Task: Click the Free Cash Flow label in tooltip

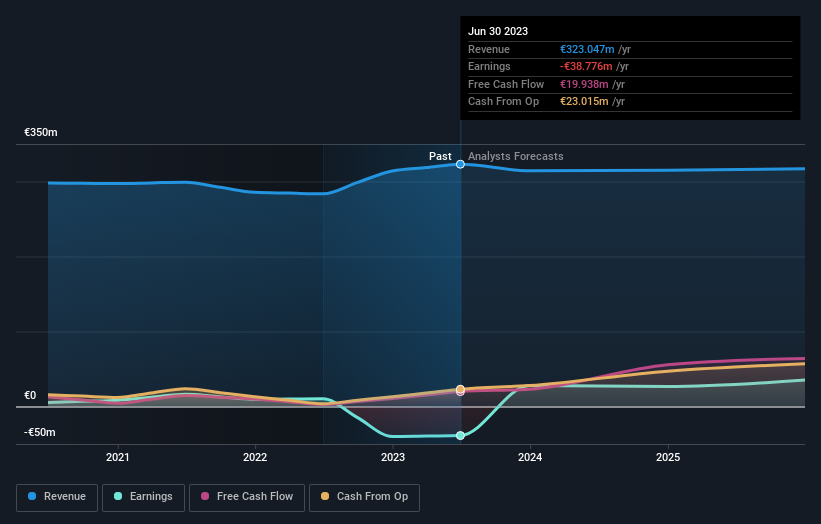Action: [x=506, y=84]
